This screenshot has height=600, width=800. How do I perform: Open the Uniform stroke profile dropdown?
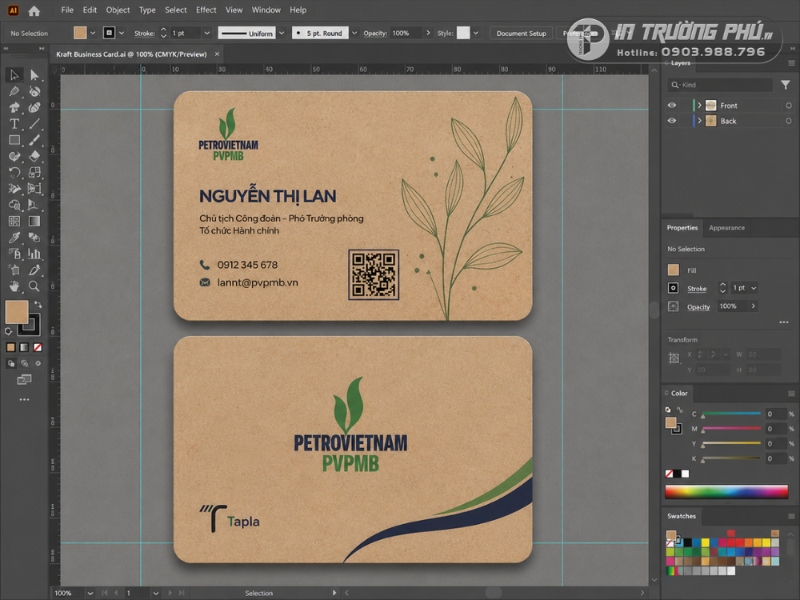click(282, 33)
